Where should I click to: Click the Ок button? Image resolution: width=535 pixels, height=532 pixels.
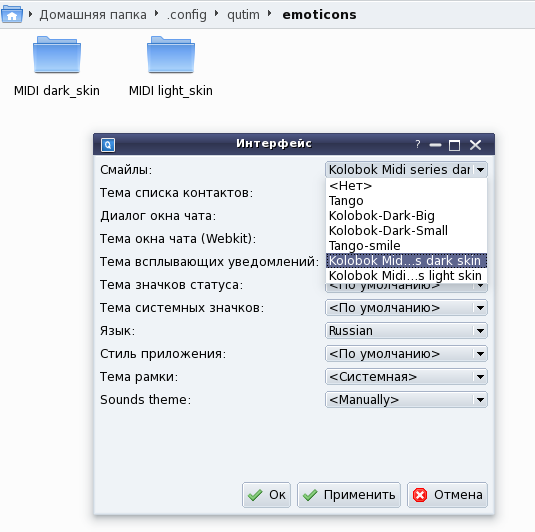pyautogui.click(x=266, y=495)
